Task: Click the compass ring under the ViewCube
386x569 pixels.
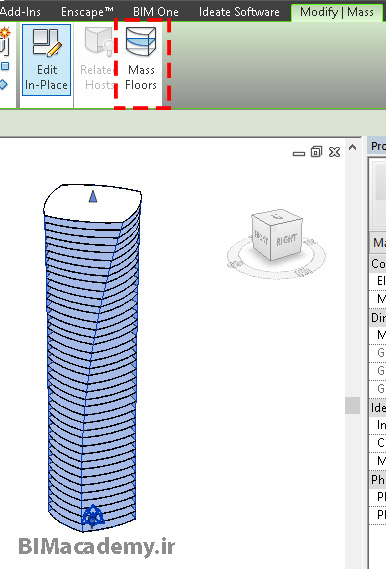Action: [276, 270]
